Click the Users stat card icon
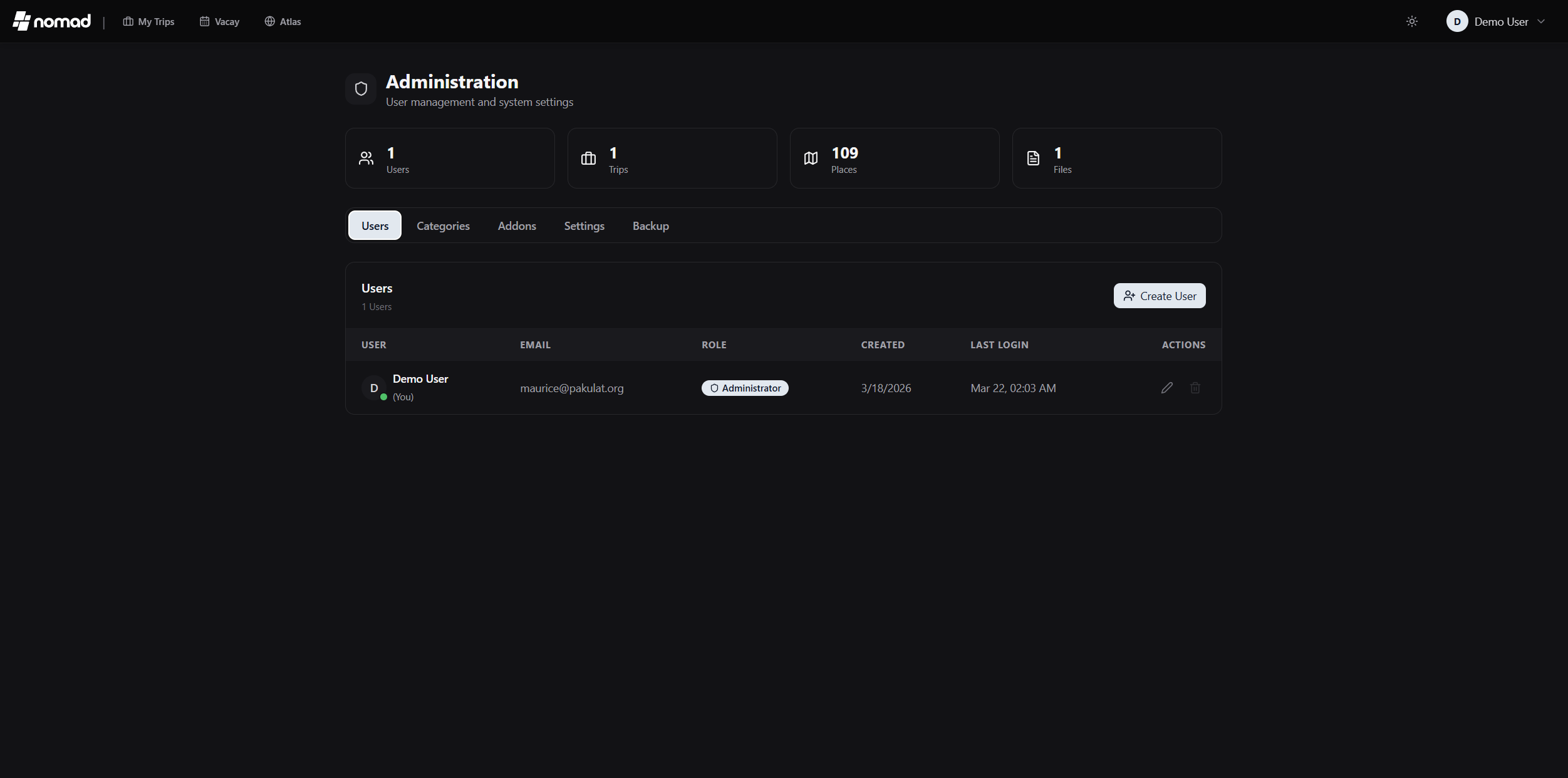 pos(366,158)
